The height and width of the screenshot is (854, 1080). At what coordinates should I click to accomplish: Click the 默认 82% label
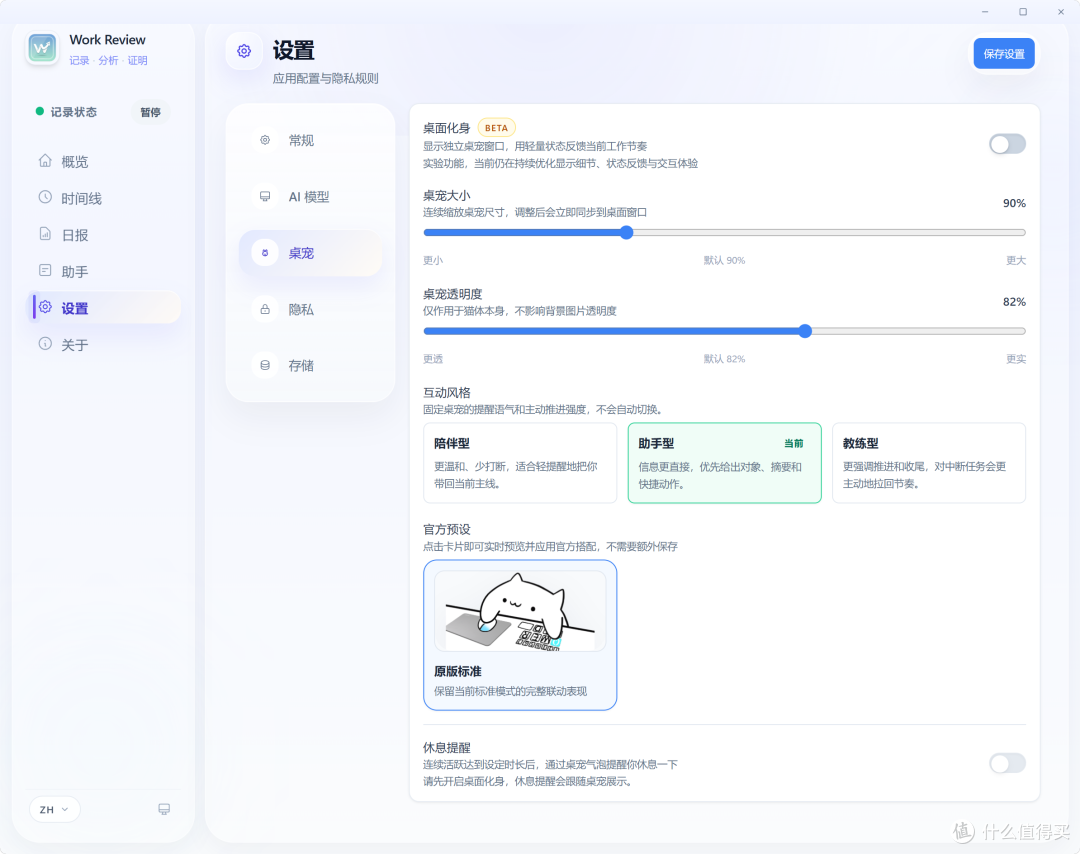(724, 359)
